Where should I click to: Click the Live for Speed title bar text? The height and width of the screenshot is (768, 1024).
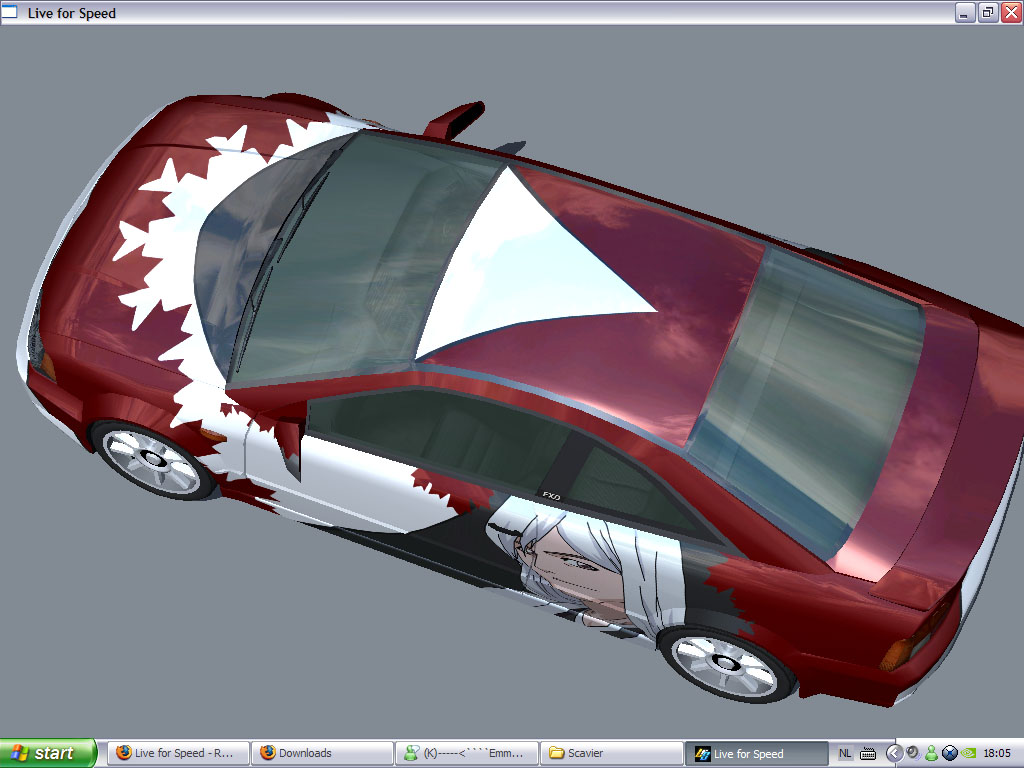(72, 13)
